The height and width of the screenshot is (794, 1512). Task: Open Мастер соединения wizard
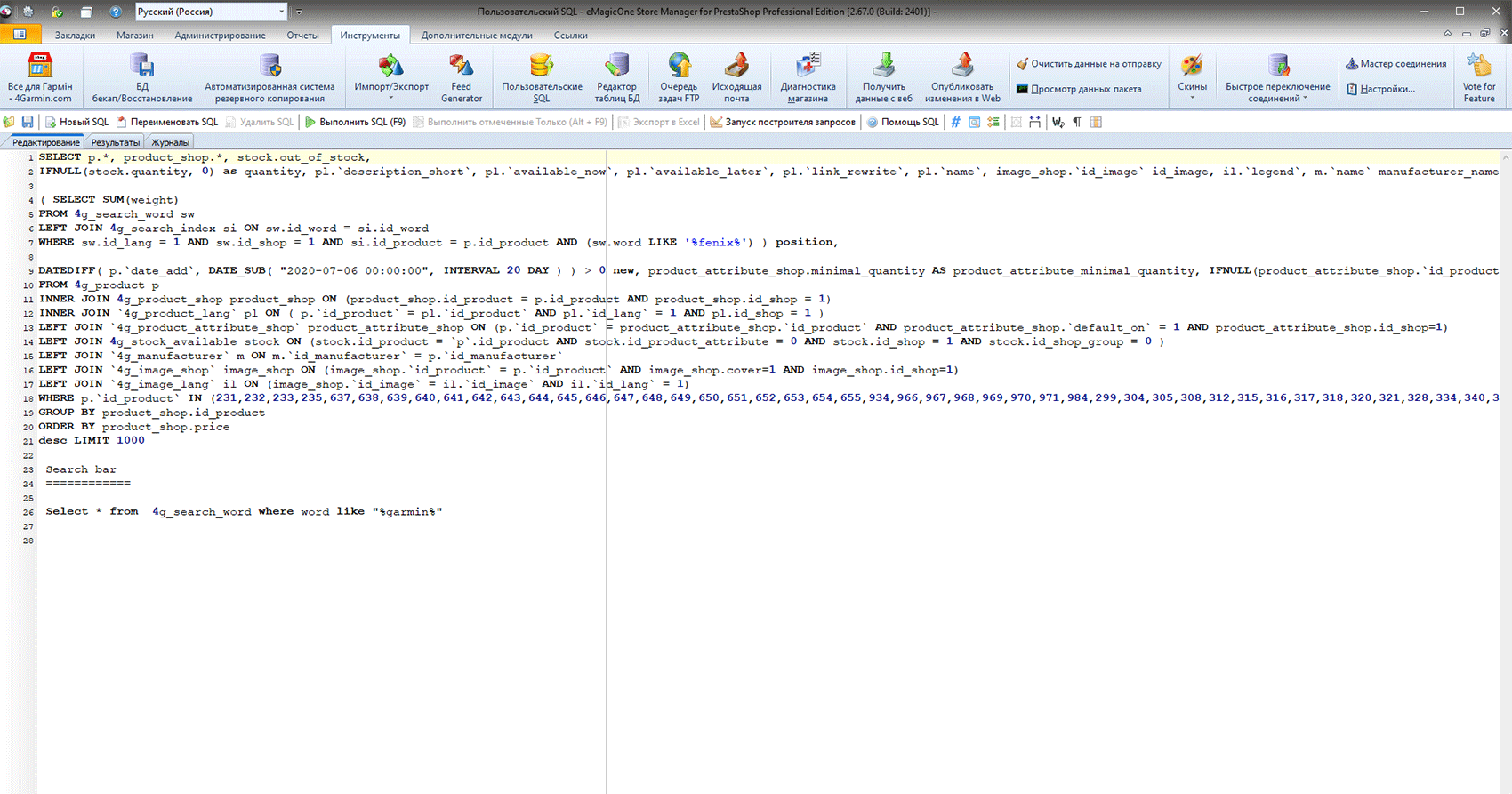(x=1395, y=64)
